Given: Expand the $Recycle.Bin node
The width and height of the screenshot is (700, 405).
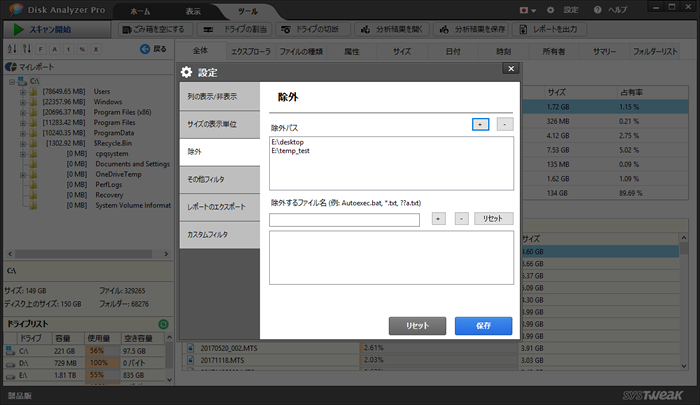Looking at the screenshot, I should coord(23,143).
